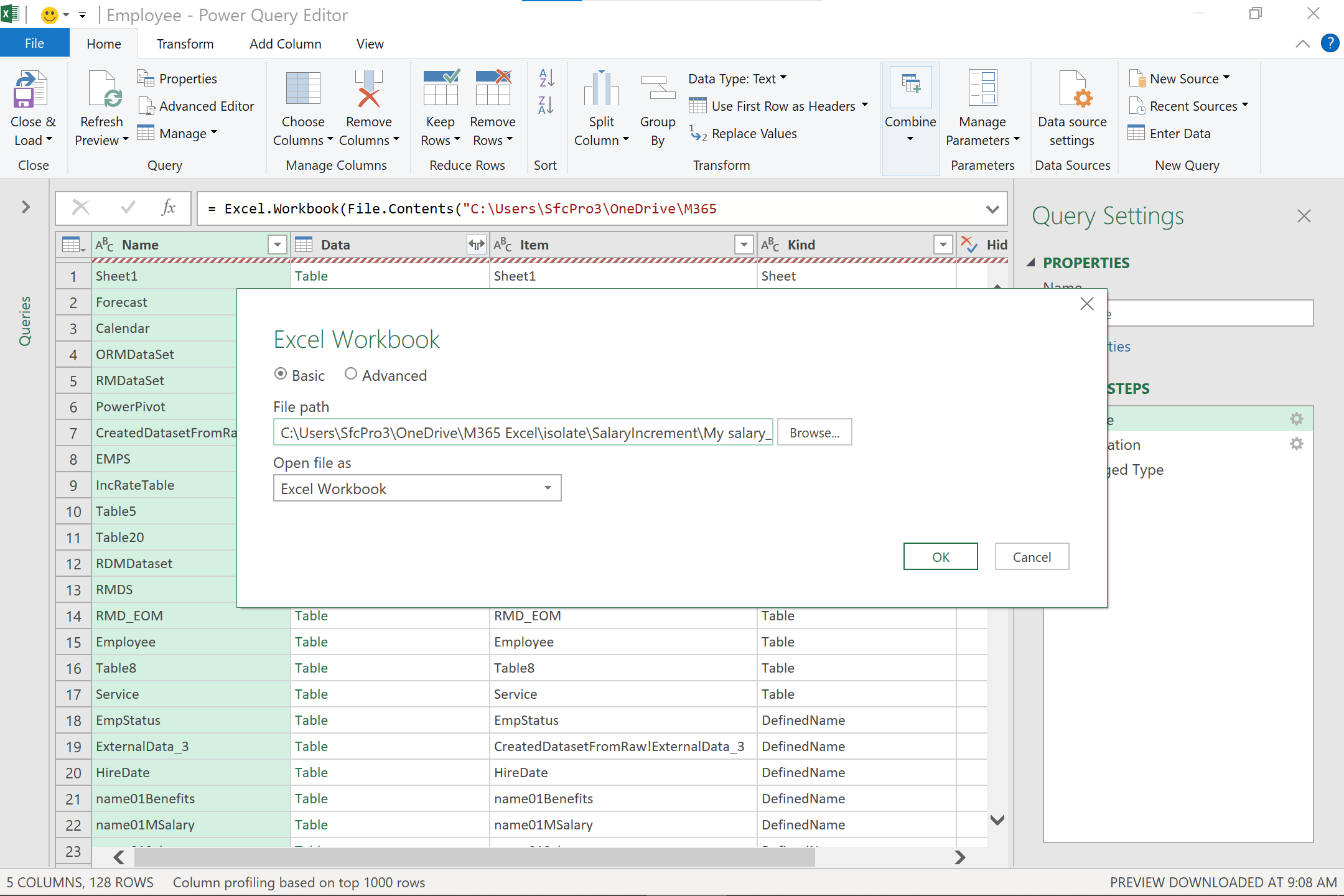
Task: Select the Basic radio button
Action: pyautogui.click(x=281, y=374)
